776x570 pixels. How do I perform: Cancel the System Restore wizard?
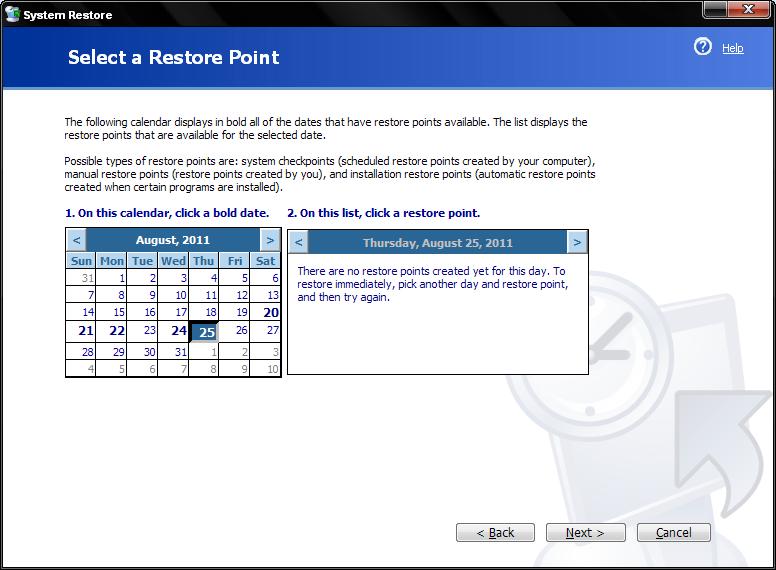(673, 532)
